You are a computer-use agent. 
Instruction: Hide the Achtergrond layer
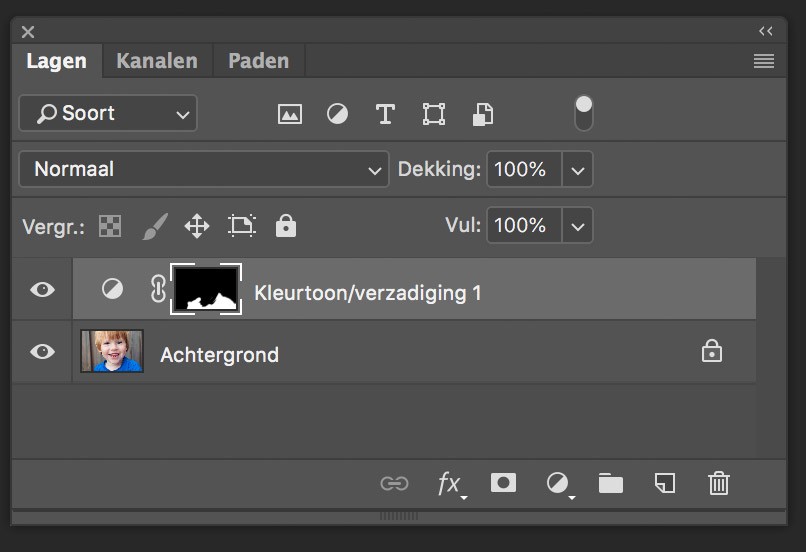[42, 352]
